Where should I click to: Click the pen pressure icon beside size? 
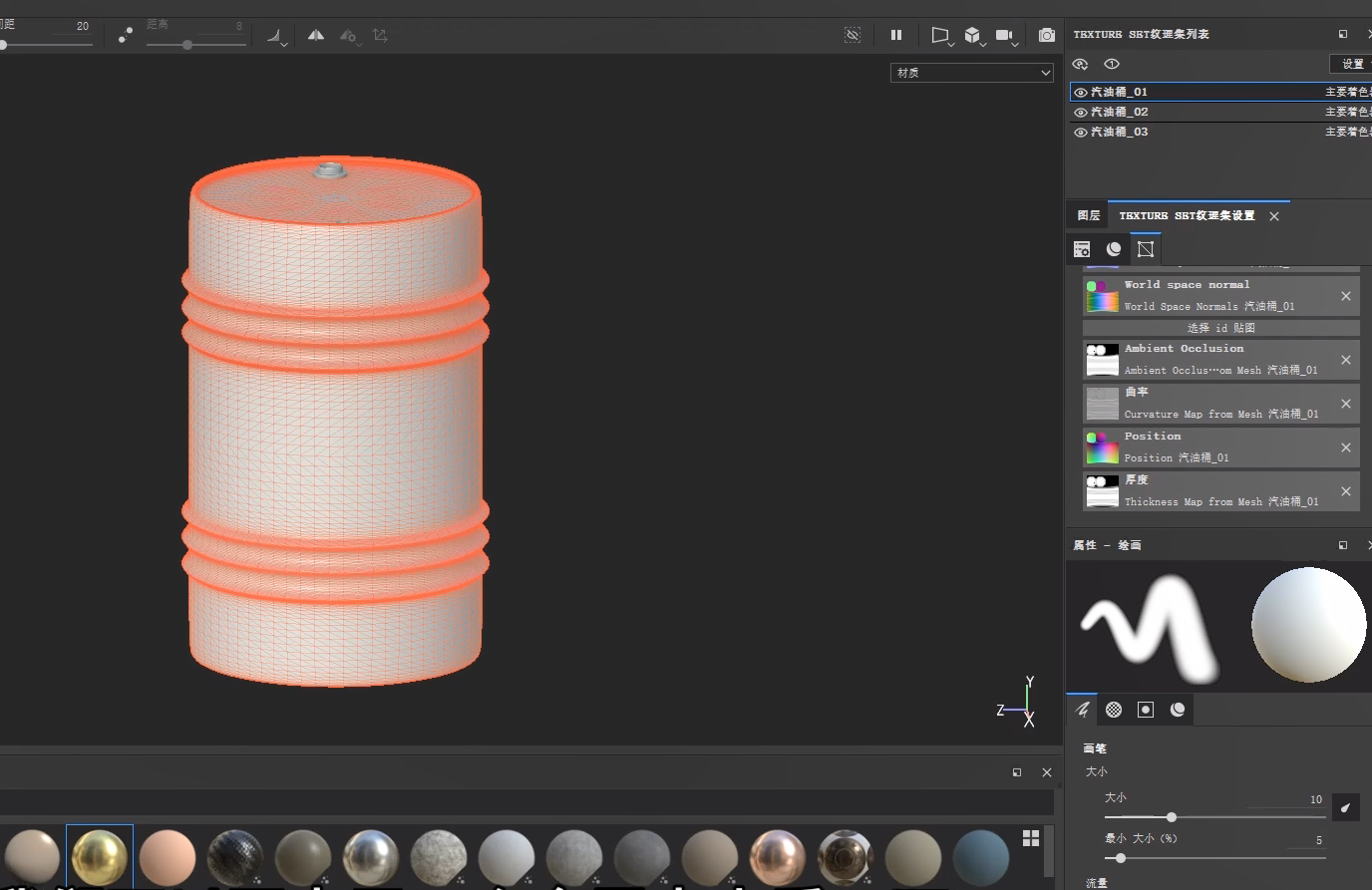(1345, 807)
